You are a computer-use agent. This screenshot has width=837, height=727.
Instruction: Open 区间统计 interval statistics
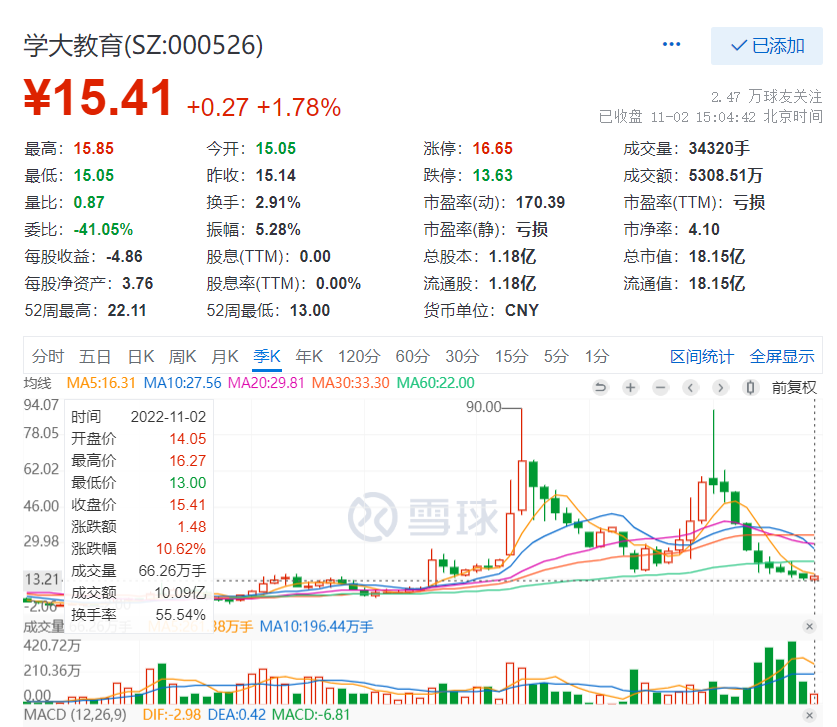(701, 357)
